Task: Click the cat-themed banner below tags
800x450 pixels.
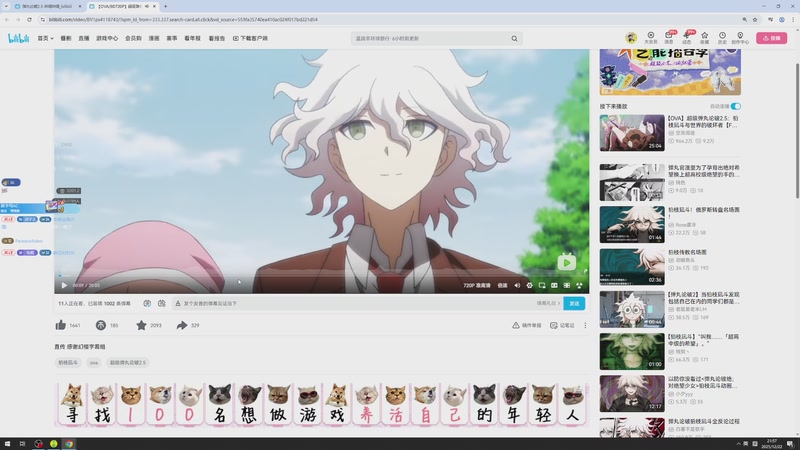Action: pos(321,404)
